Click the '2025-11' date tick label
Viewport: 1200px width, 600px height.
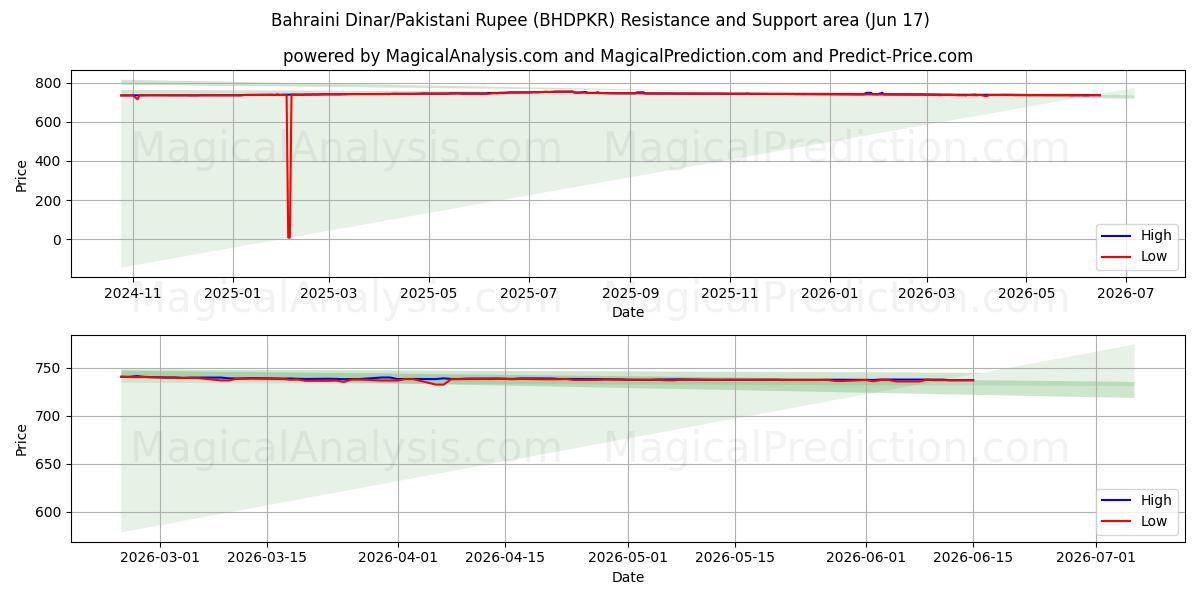pyautogui.click(x=730, y=295)
